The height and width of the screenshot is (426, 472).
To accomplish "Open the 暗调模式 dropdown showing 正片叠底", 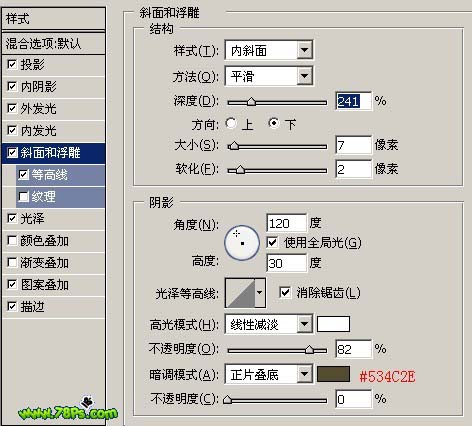I will (x=269, y=374).
